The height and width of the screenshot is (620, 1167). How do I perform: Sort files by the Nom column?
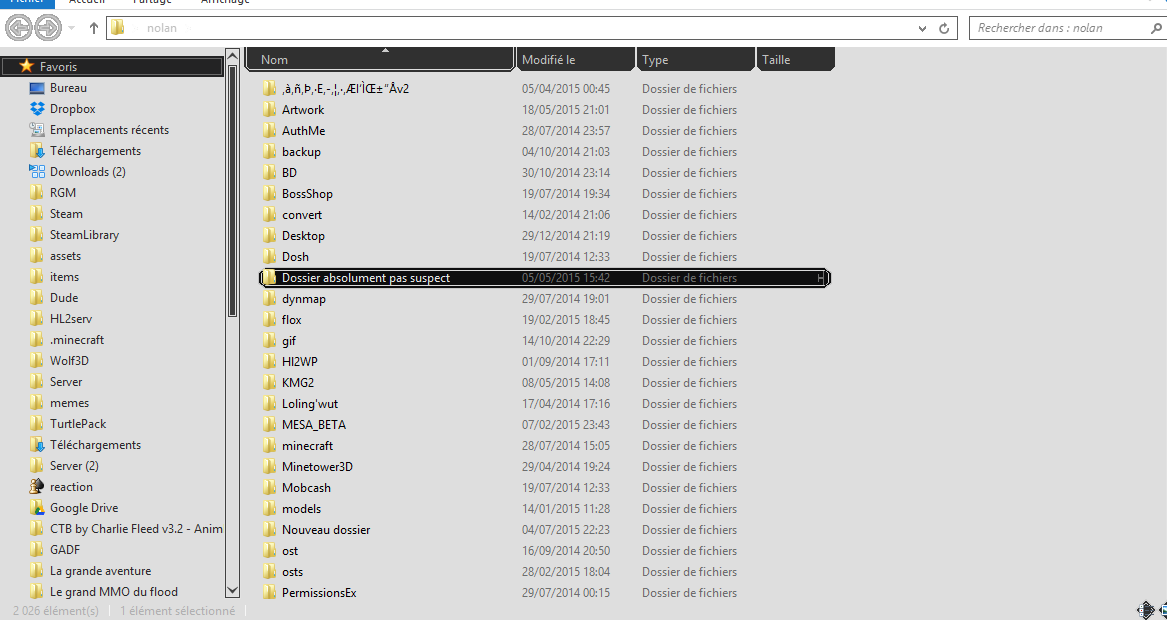tap(380, 60)
